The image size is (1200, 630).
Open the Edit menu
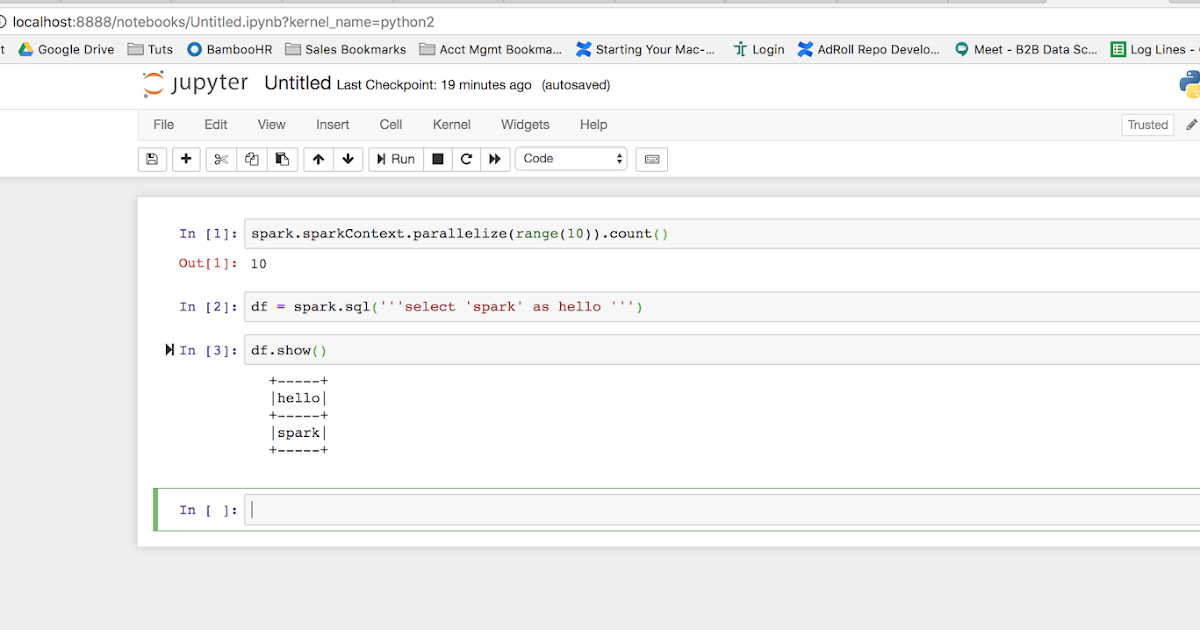[216, 125]
